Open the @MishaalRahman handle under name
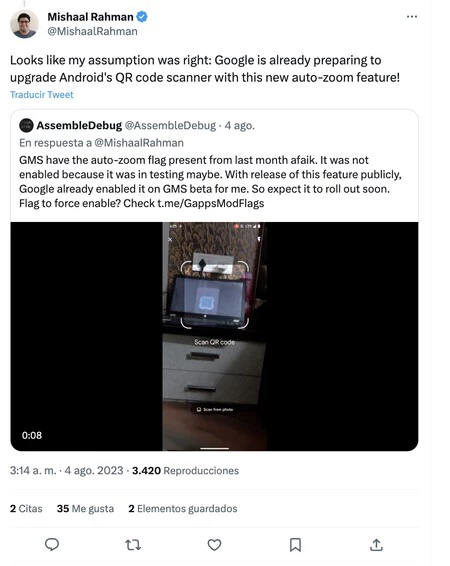Image resolution: width=450 pixels, height=566 pixels. click(x=92, y=31)
